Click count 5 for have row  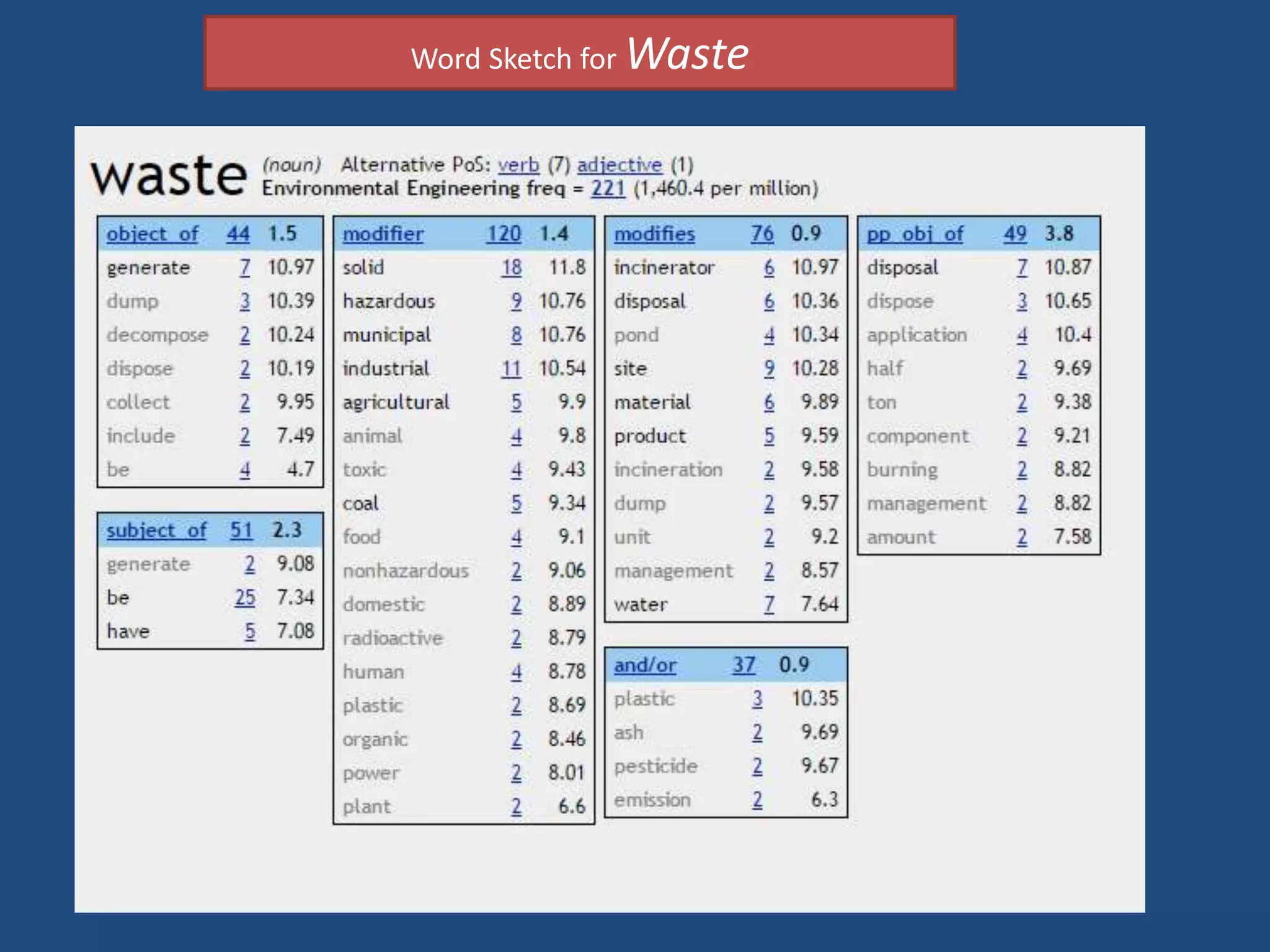[250, 631]
